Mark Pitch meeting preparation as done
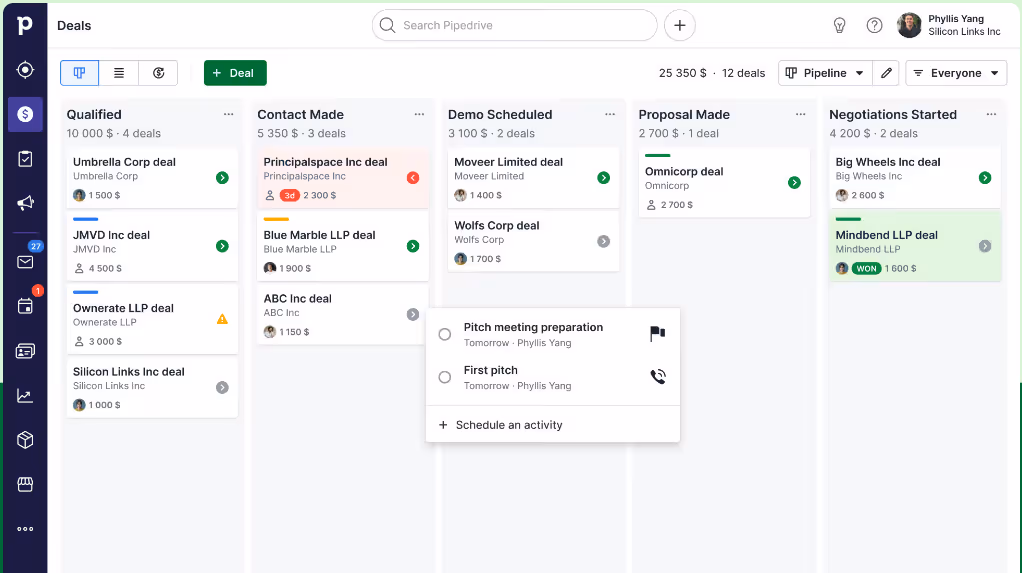The image size is (1022, 573). [445, 334]
